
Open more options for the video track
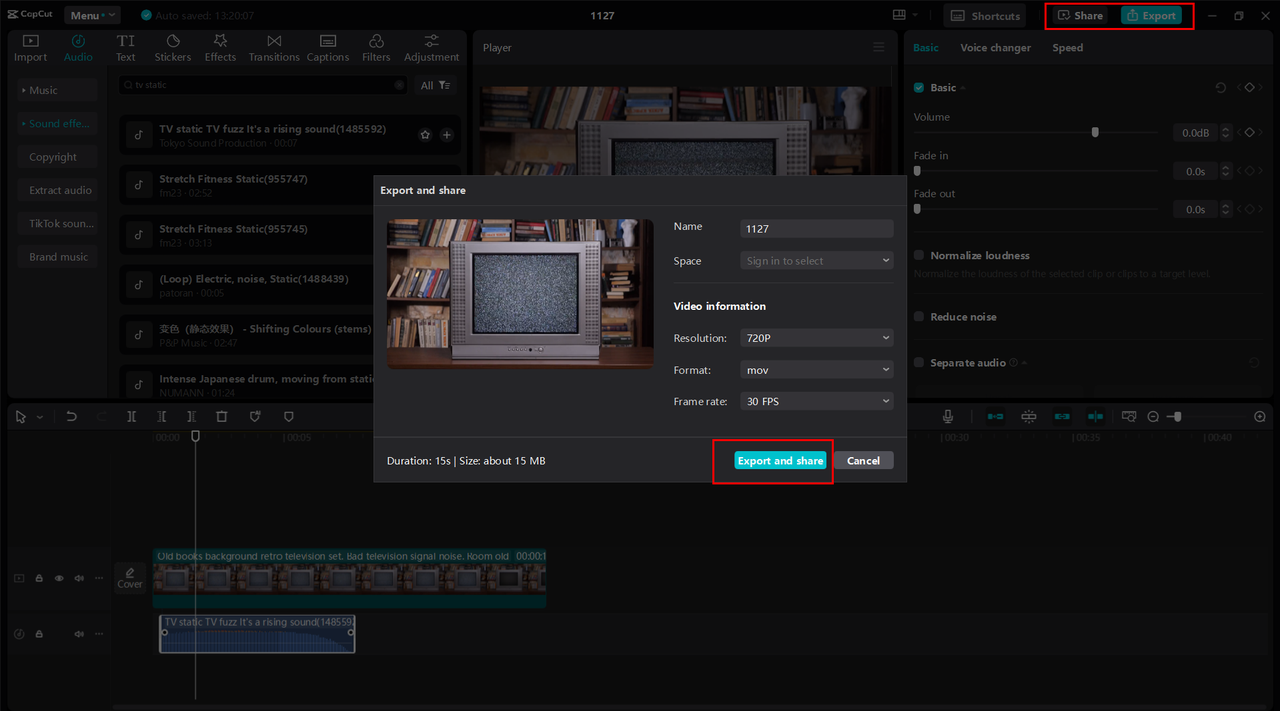coord(98,578)
